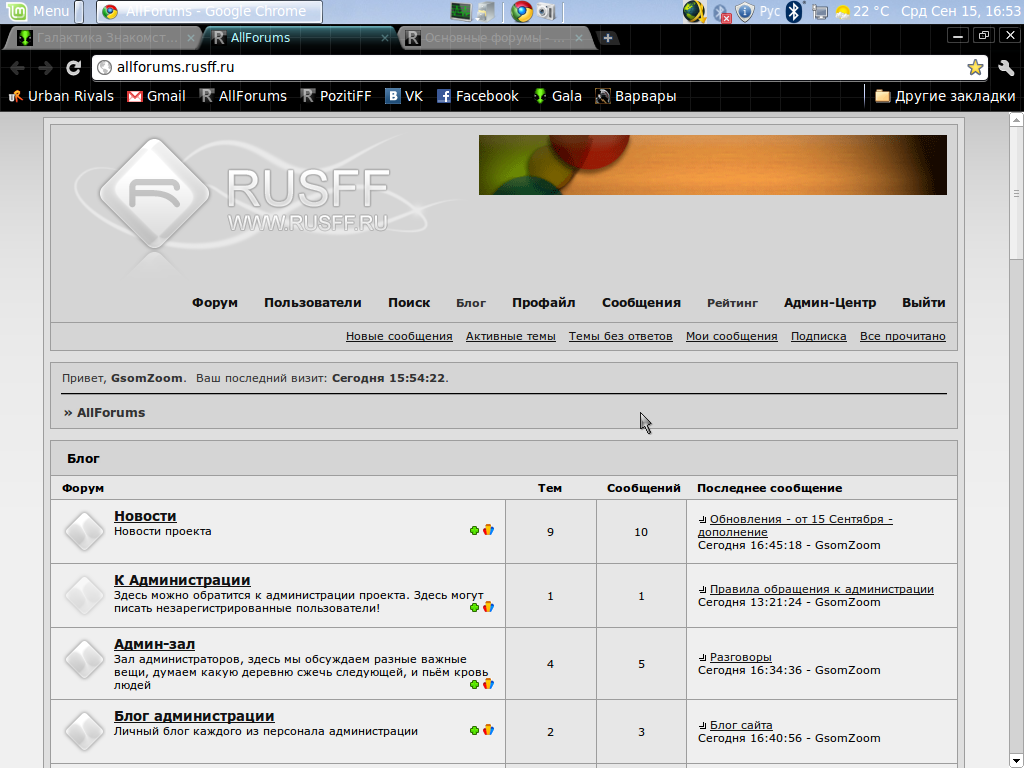This screenshot has height=768, width=1024.
Task: Click the disabled Bluetooth tray icon with red X
Action: (x=722, y=12)
